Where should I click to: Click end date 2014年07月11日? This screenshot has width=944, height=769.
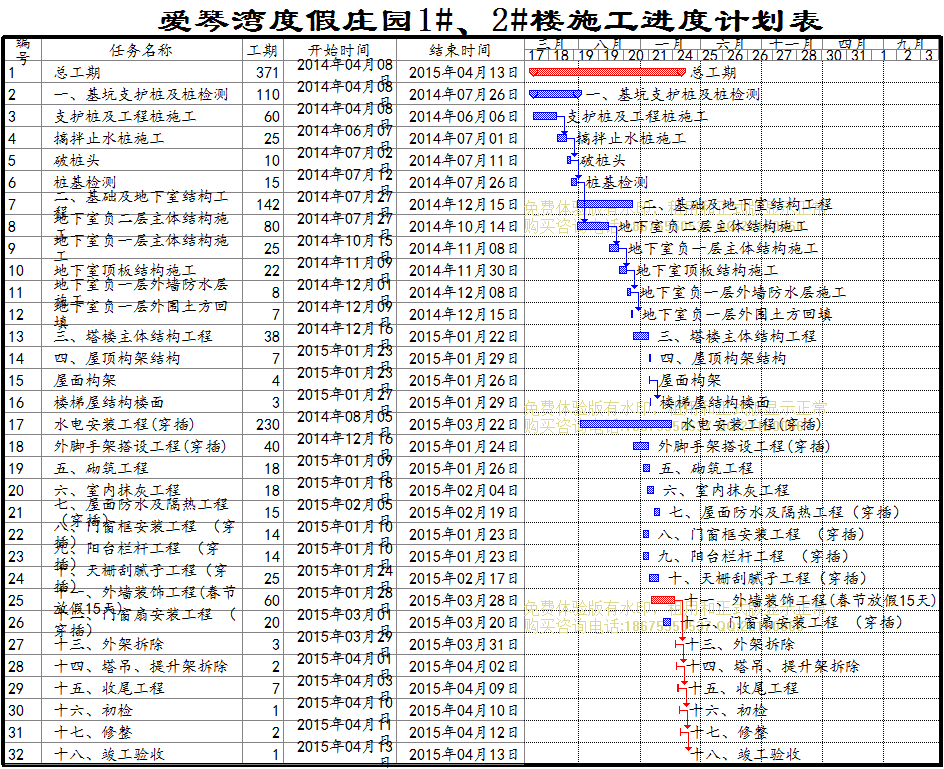[x=463, y=161]
